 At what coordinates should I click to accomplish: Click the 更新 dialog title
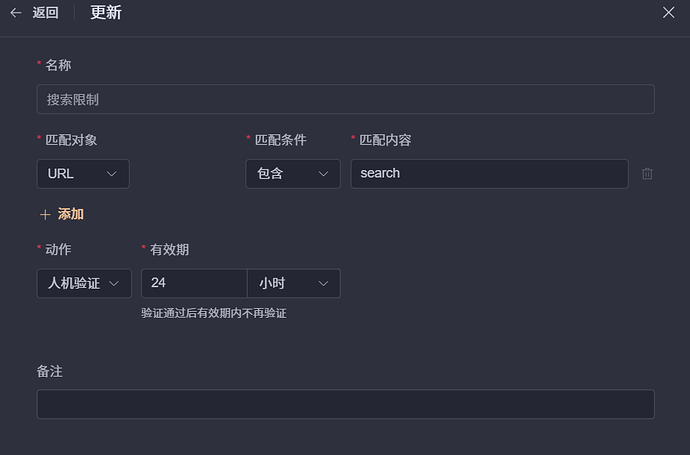[x=106, y=12]
